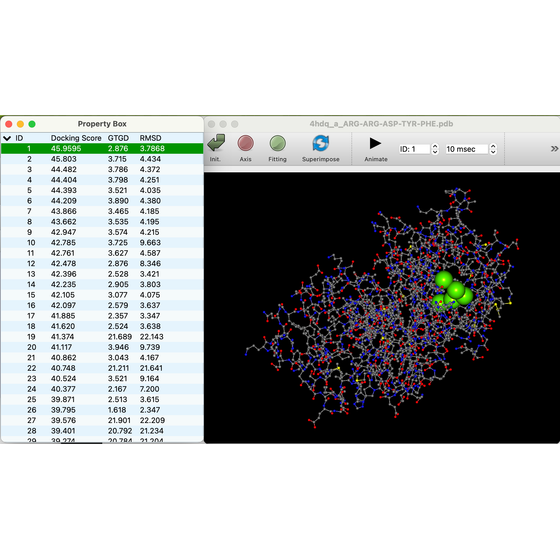This screenshot has width=560, height=560.
Task: Click RMSD value 7.200 in row 24
Action: tap(150, 389)
